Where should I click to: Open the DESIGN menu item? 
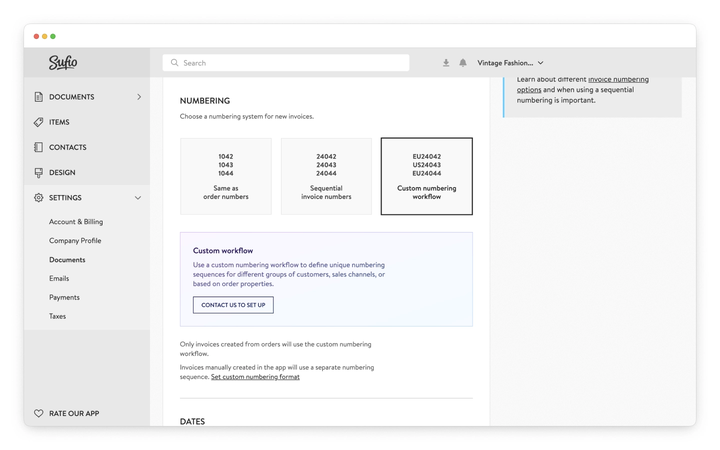pos(62,173)
